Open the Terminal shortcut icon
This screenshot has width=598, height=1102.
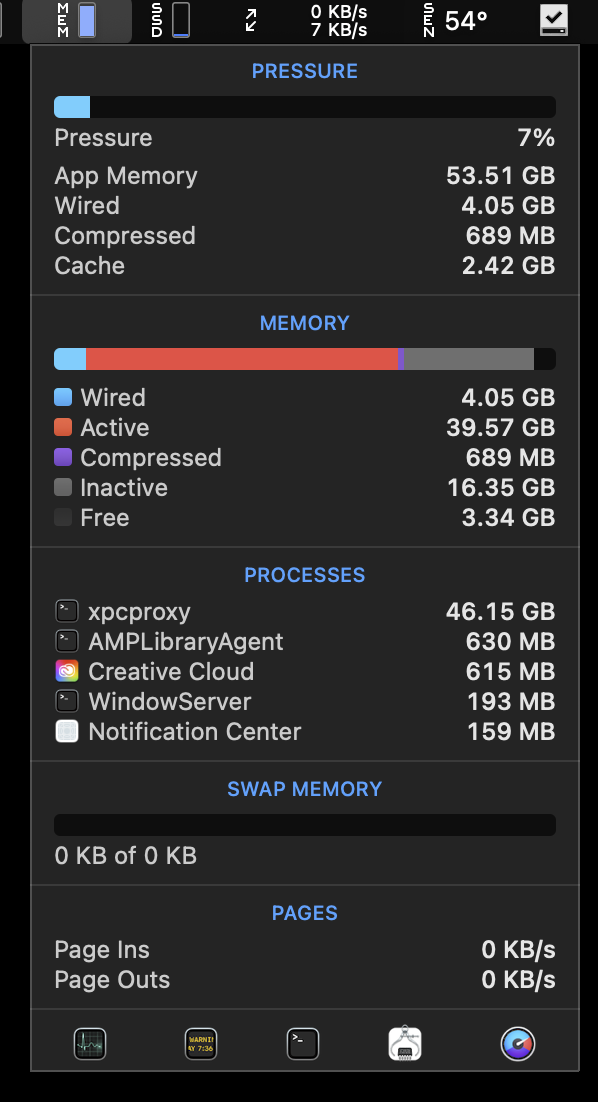point(303,1044)
